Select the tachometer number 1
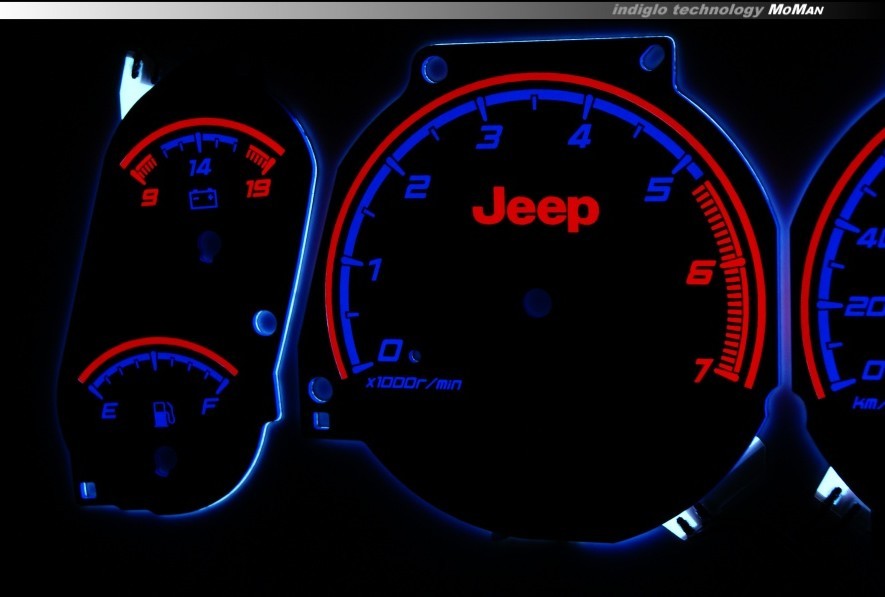This screenshot has height=597, width=885. [375, 270]
